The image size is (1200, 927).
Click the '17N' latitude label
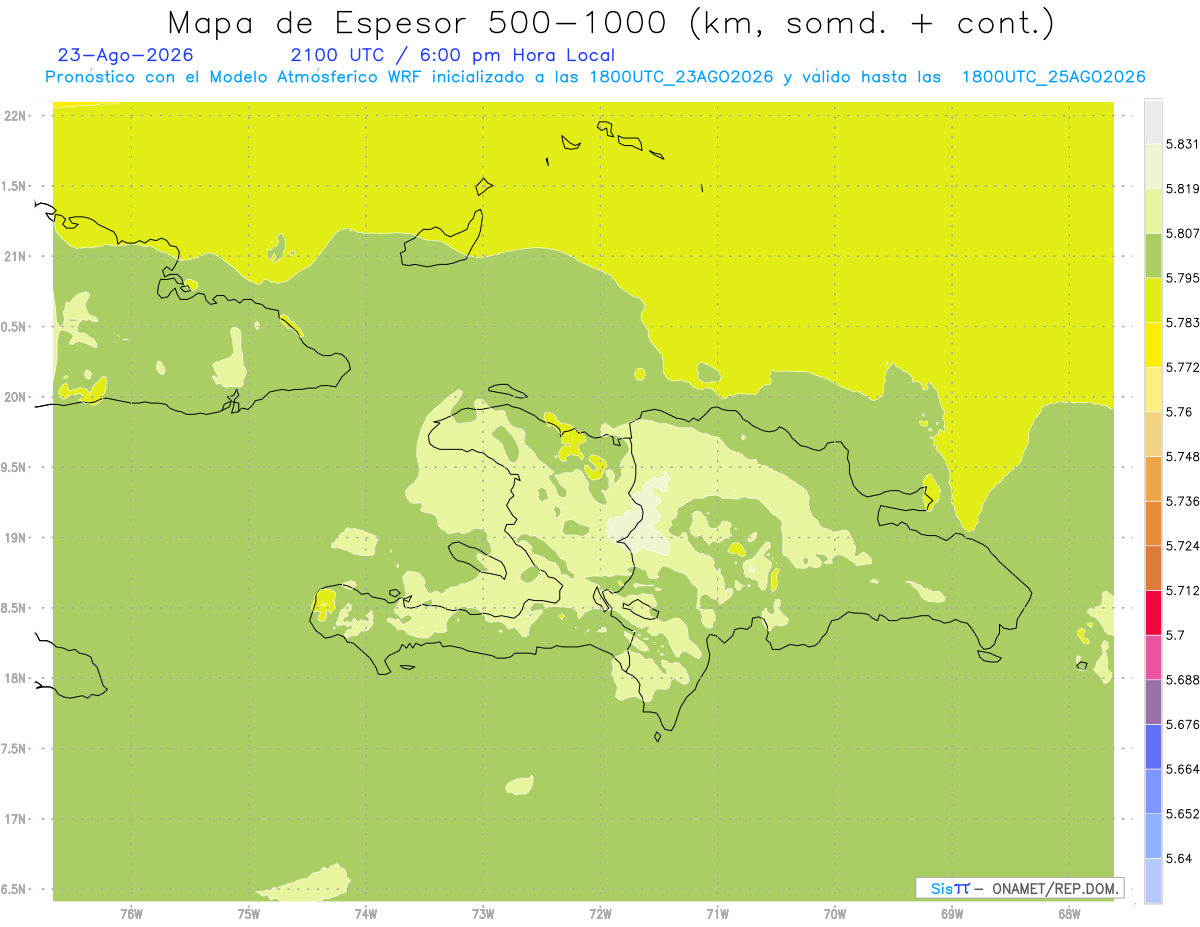coord(16,819)
